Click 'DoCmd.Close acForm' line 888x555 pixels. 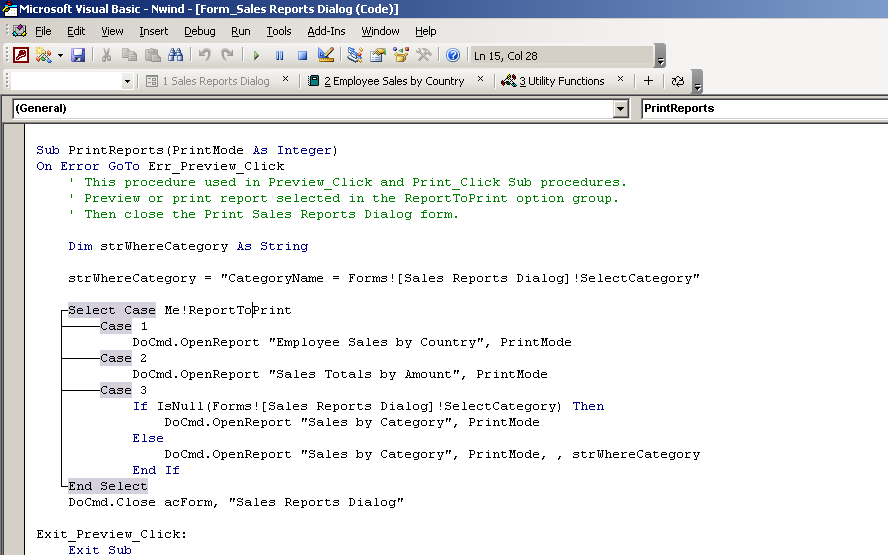pyautogui.click(x=236, y=502)
